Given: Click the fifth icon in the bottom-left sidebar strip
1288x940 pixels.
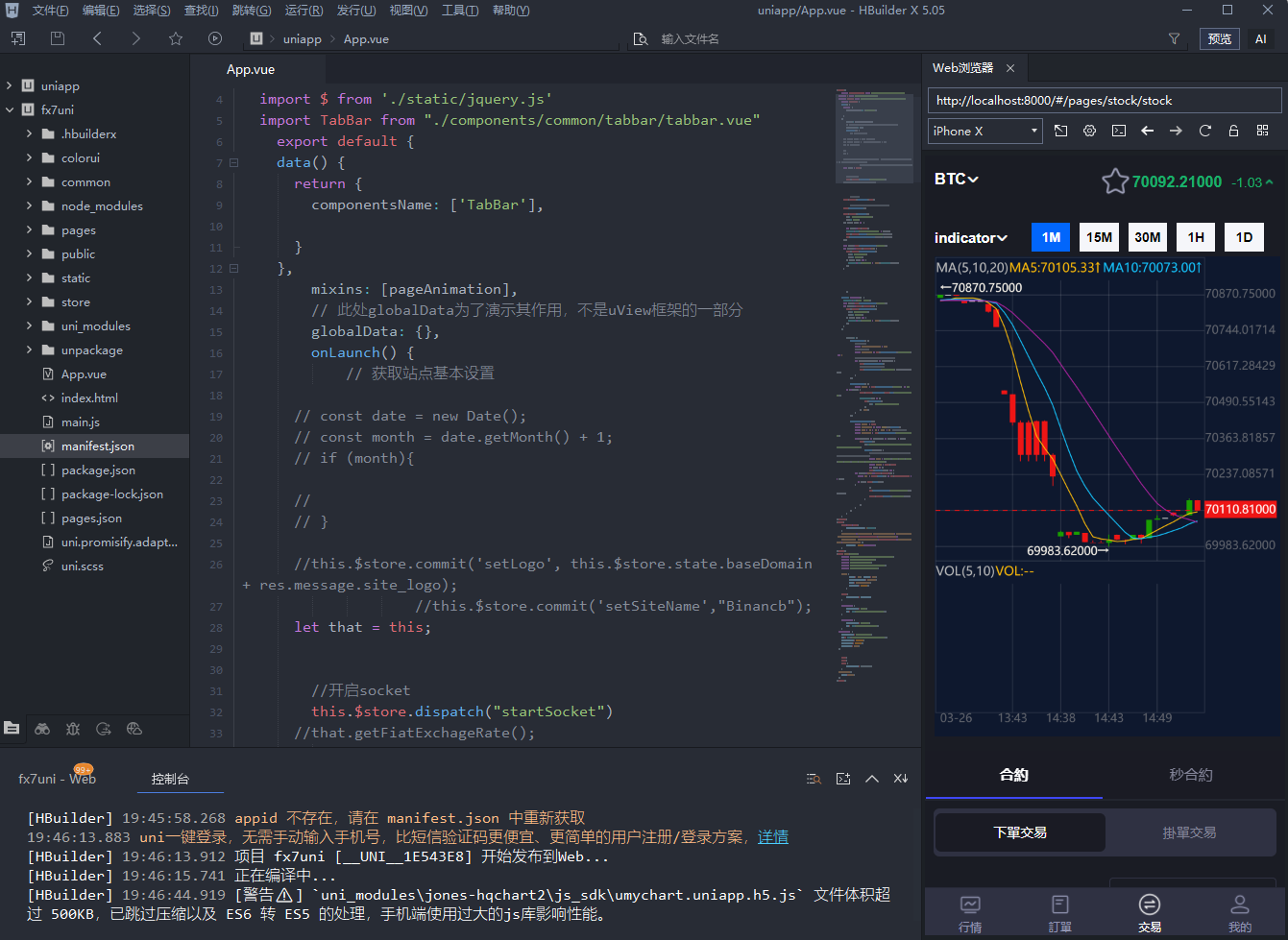Looking at the screenshot, I should [134, 729].
